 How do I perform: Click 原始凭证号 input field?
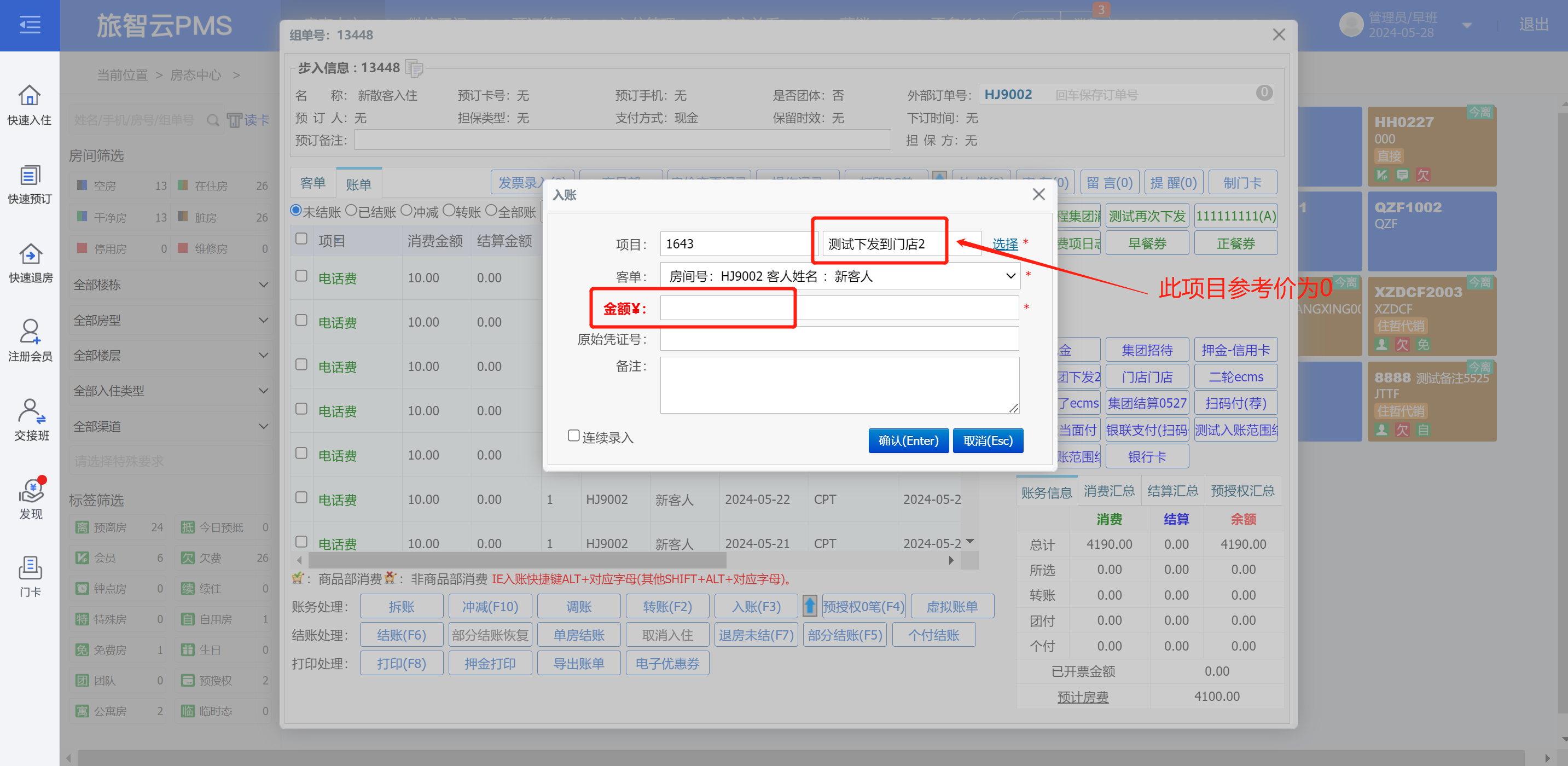coord(839,339)
